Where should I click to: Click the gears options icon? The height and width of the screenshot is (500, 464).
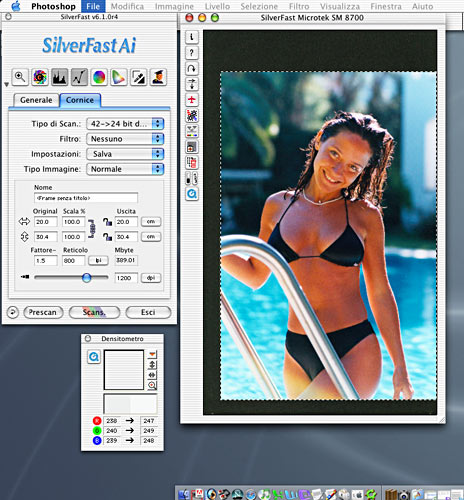coord(192,115)
